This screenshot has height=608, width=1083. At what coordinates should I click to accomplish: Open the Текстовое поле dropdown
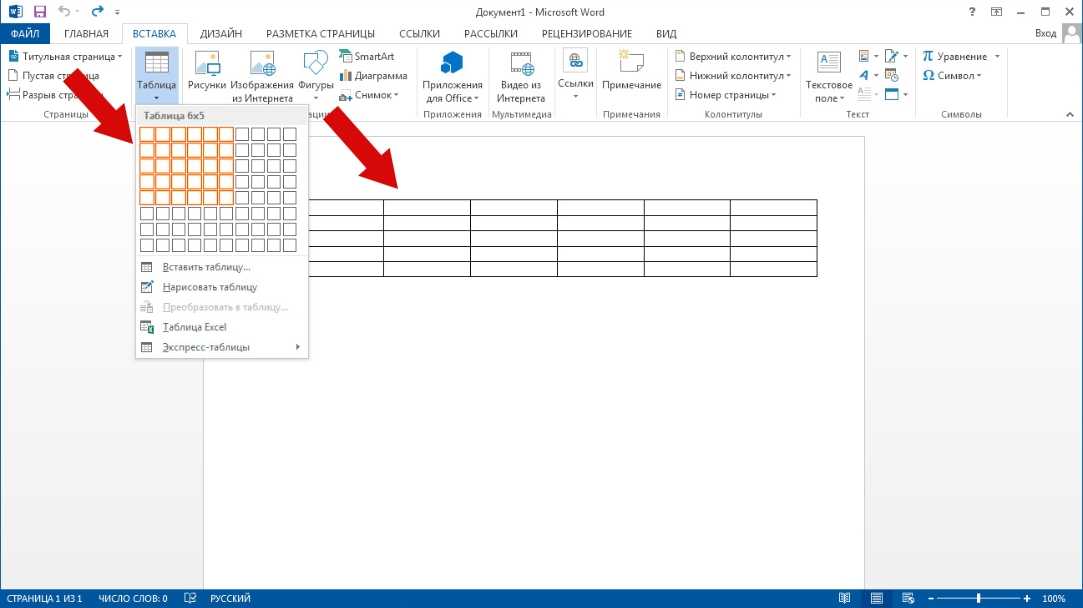[842, 99]
